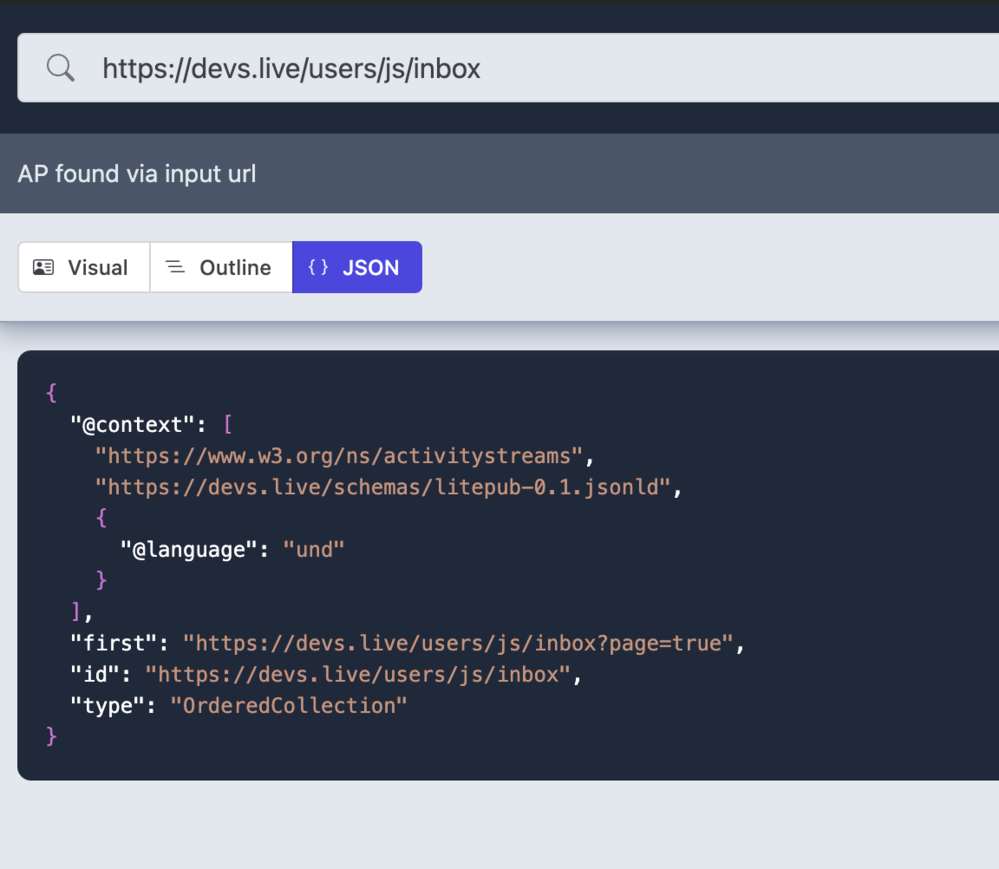
Task: Click the magnifying glass search icon
Action: pos(61,68)
